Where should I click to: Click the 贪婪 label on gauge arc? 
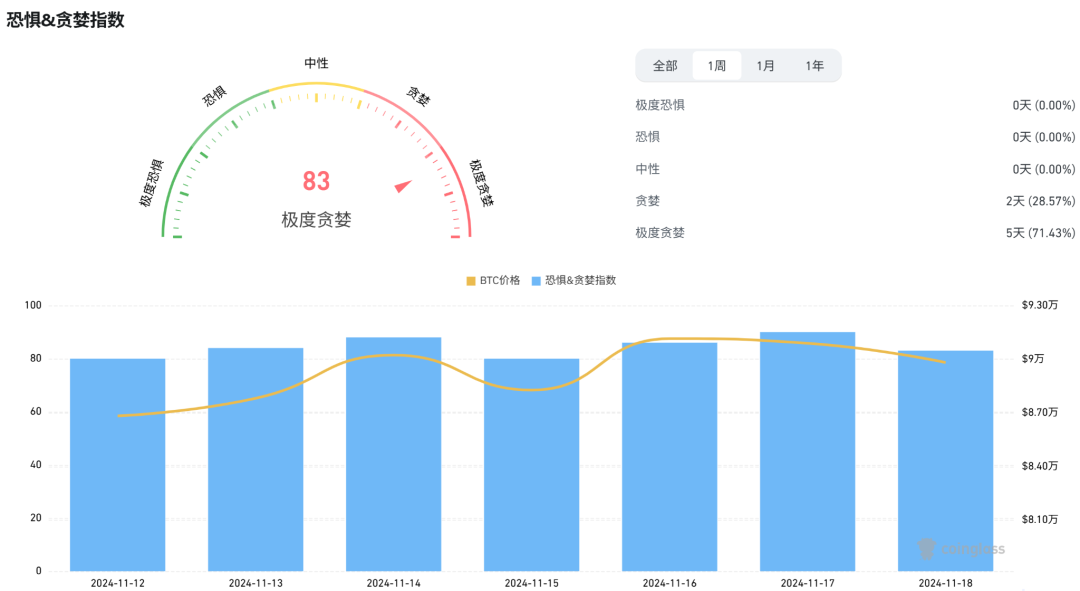418,96
